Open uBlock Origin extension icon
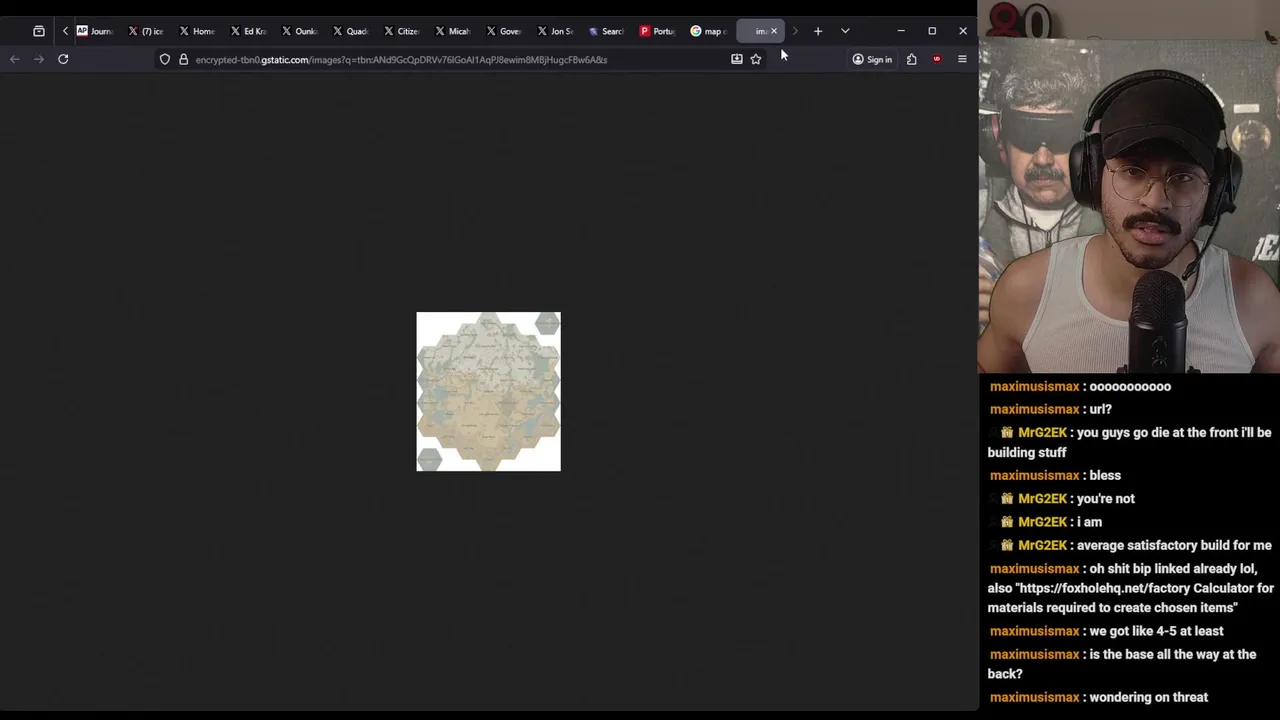 click(937, 59)
